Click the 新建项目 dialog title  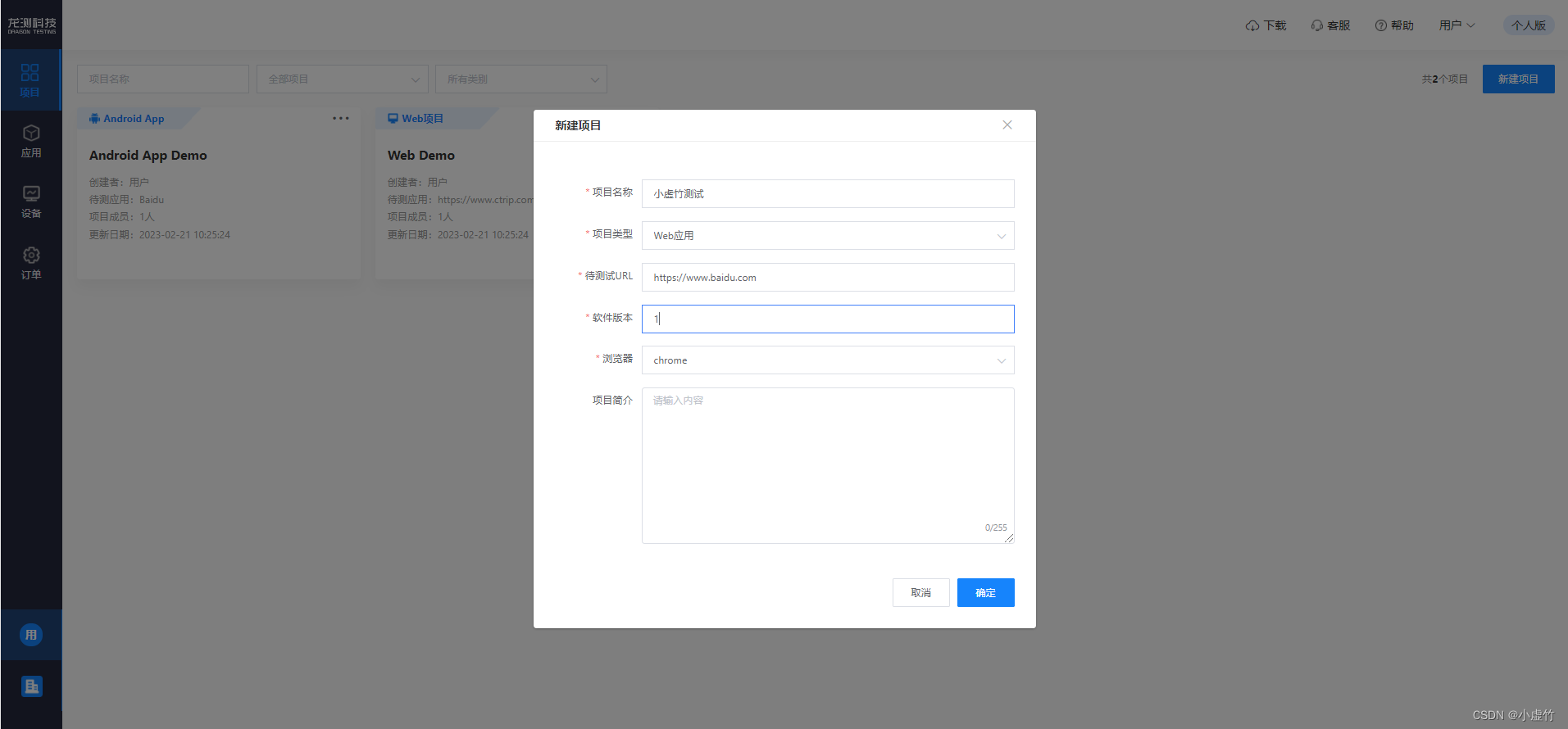coord(578,125)
